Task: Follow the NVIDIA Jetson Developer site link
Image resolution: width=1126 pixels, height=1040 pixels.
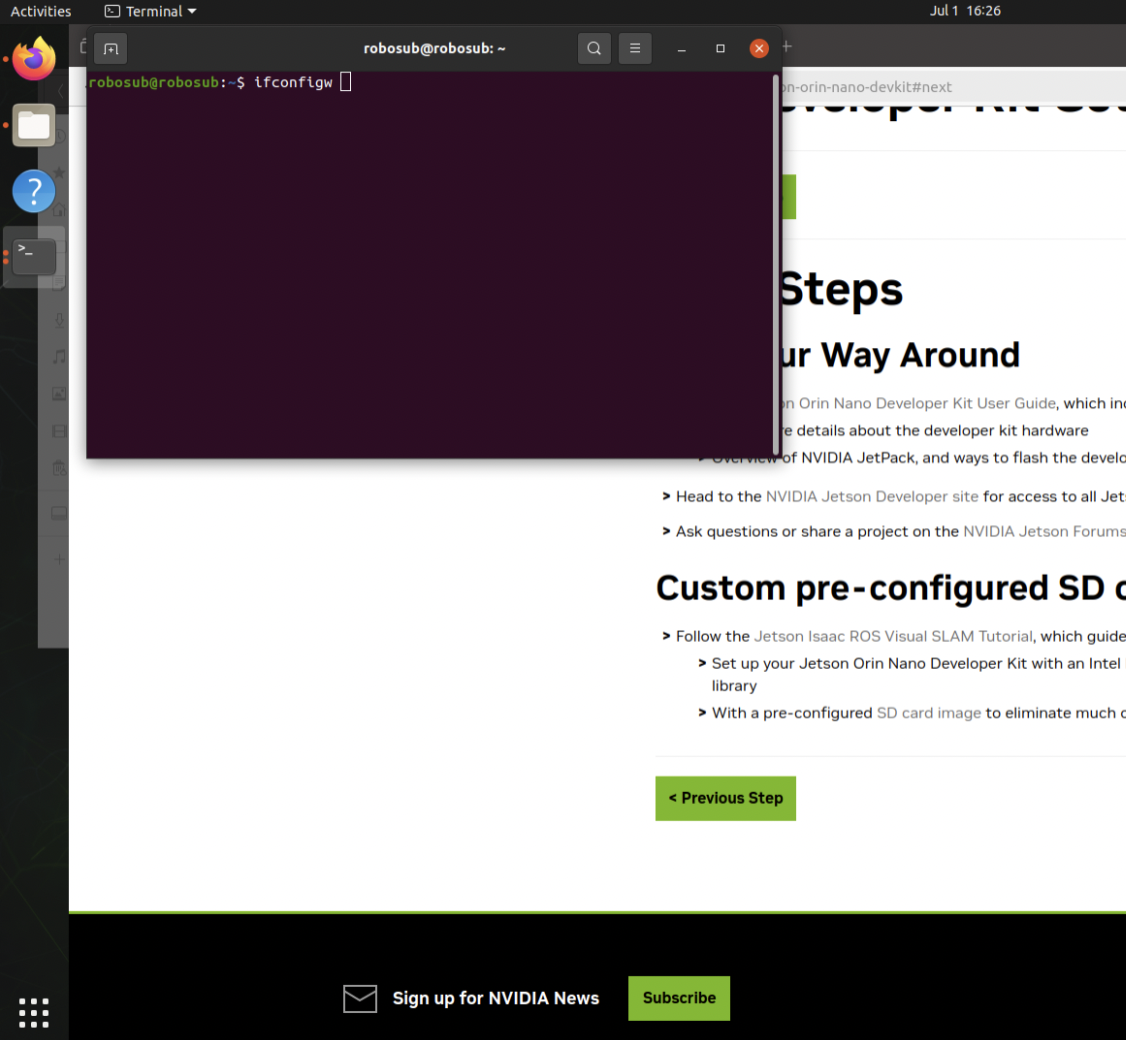Action: coord(872,497)
